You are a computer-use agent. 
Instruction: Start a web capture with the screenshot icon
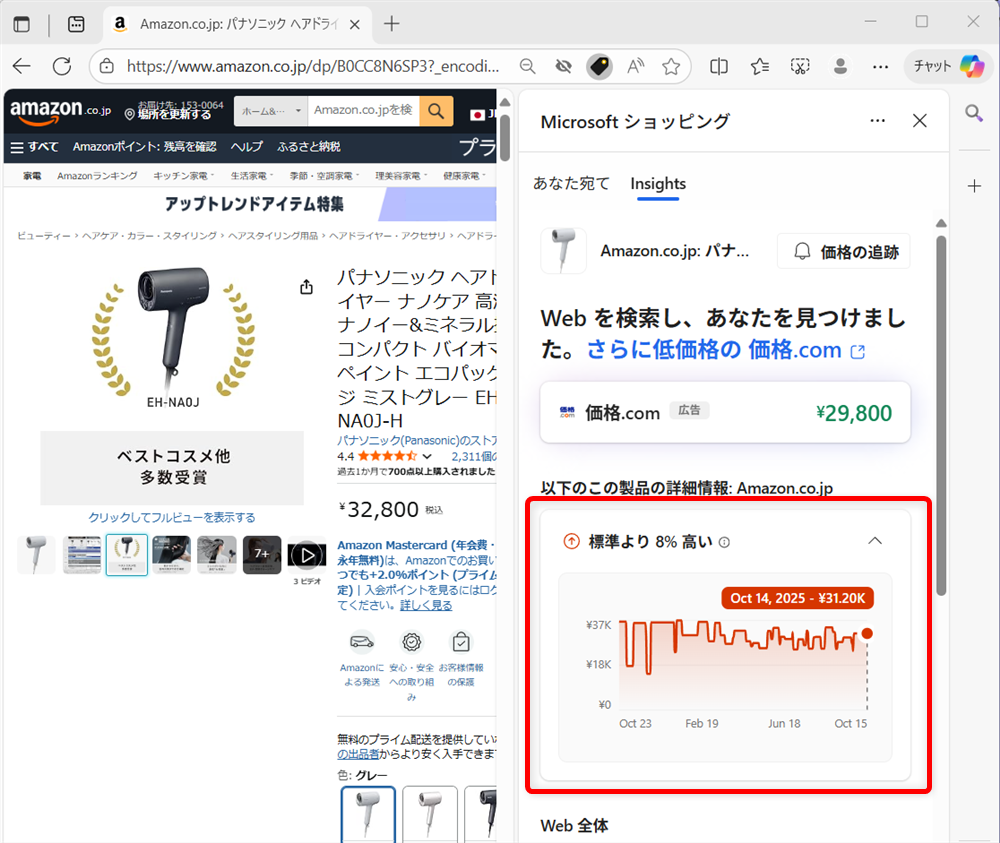pyautogui.click(x=800, y=65)
